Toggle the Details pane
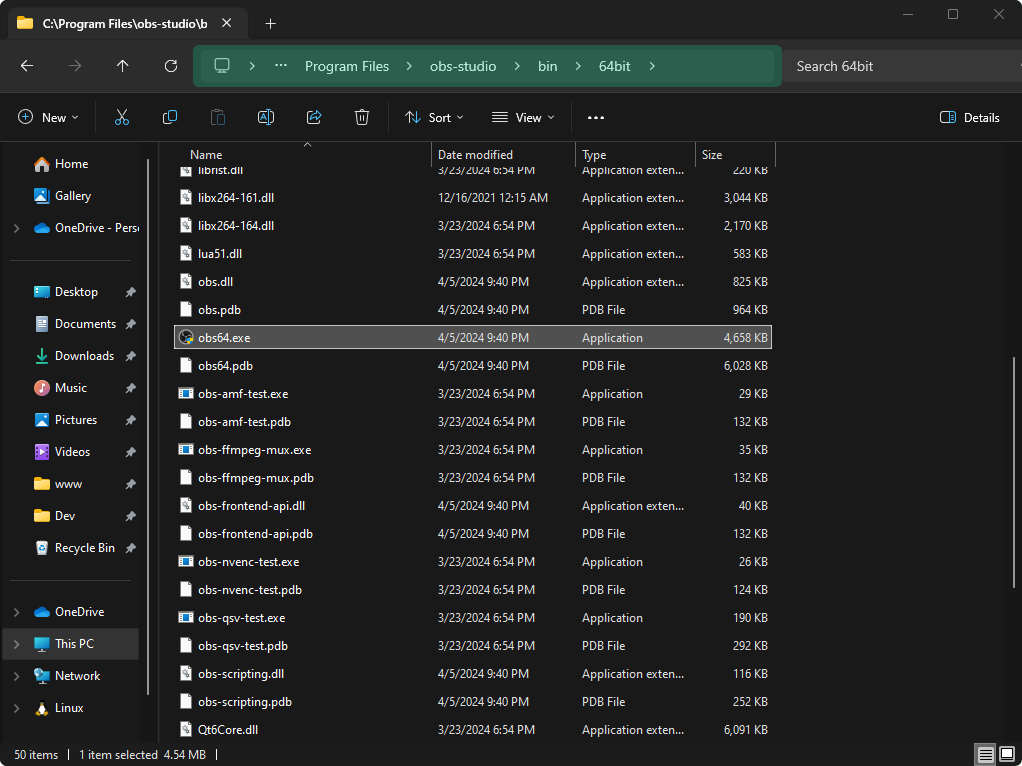1022x766 pixels. pyautogui.click(x=968, y=117)
